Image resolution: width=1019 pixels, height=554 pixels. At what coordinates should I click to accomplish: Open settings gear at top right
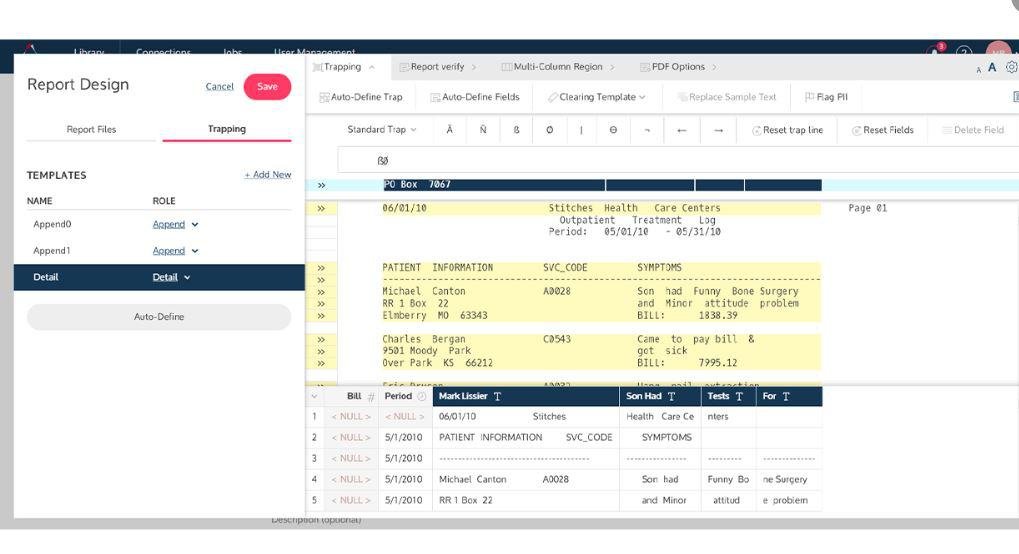pos(1011,67)
